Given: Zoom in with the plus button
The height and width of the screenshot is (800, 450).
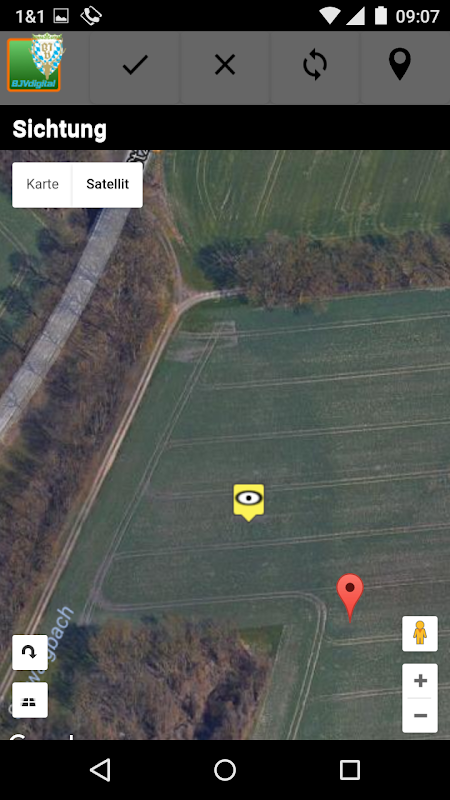Looking at the screenshot, I should pyautogui.click(x=420, y=681).
